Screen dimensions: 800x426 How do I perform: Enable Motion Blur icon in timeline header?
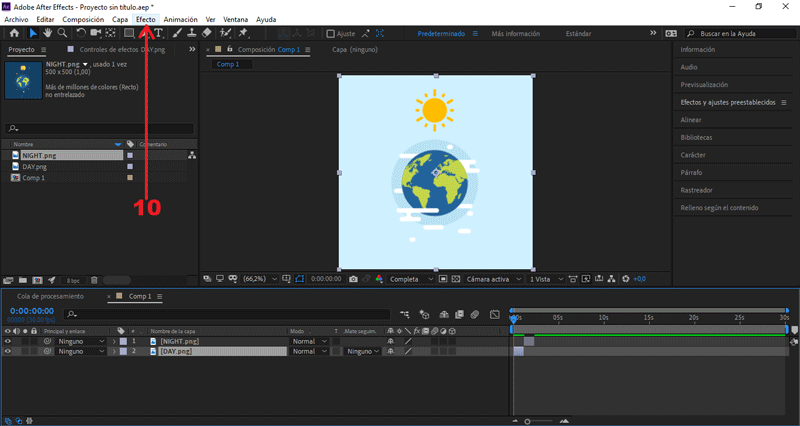coord(474,315)
